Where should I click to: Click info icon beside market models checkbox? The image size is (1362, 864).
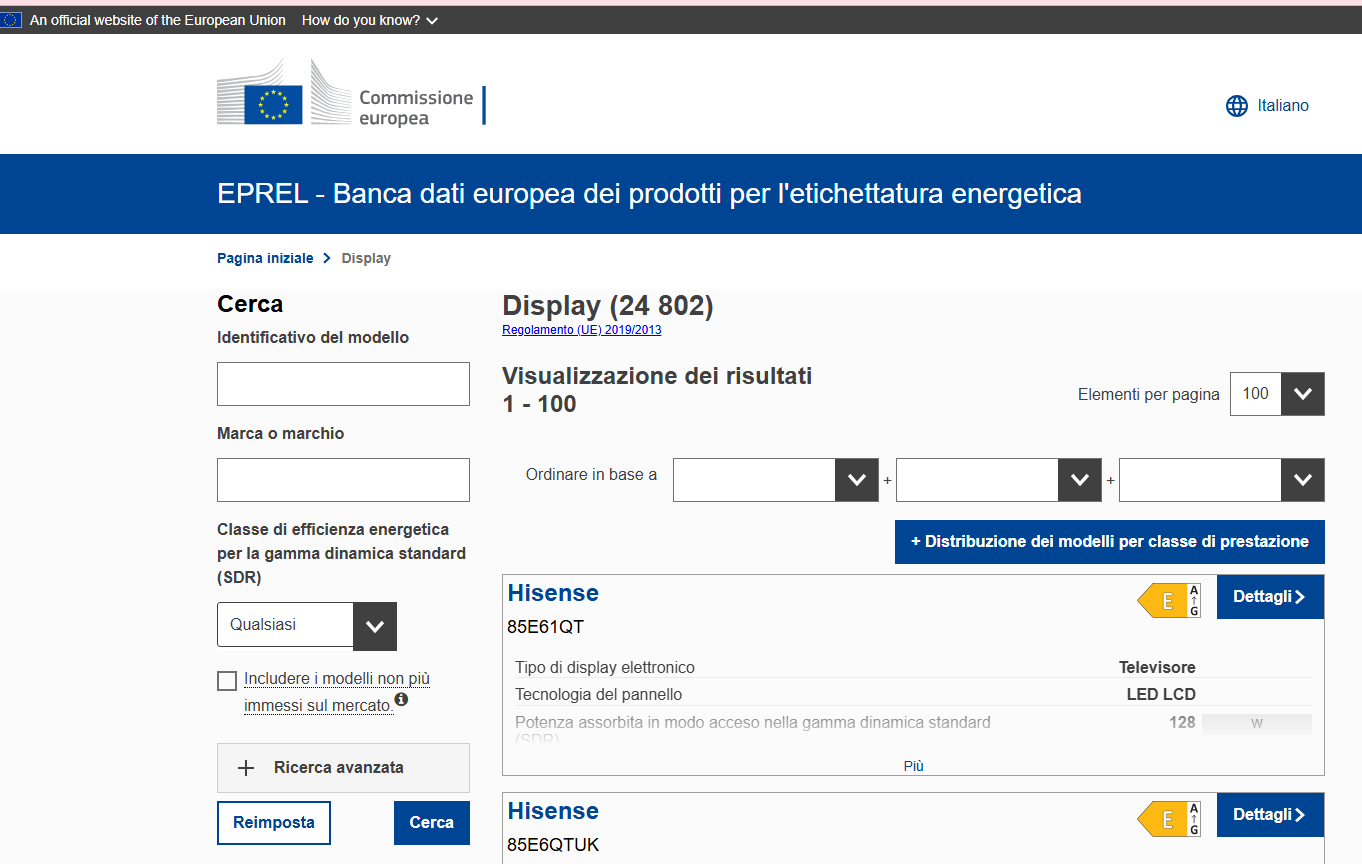(x=401, y=699)
